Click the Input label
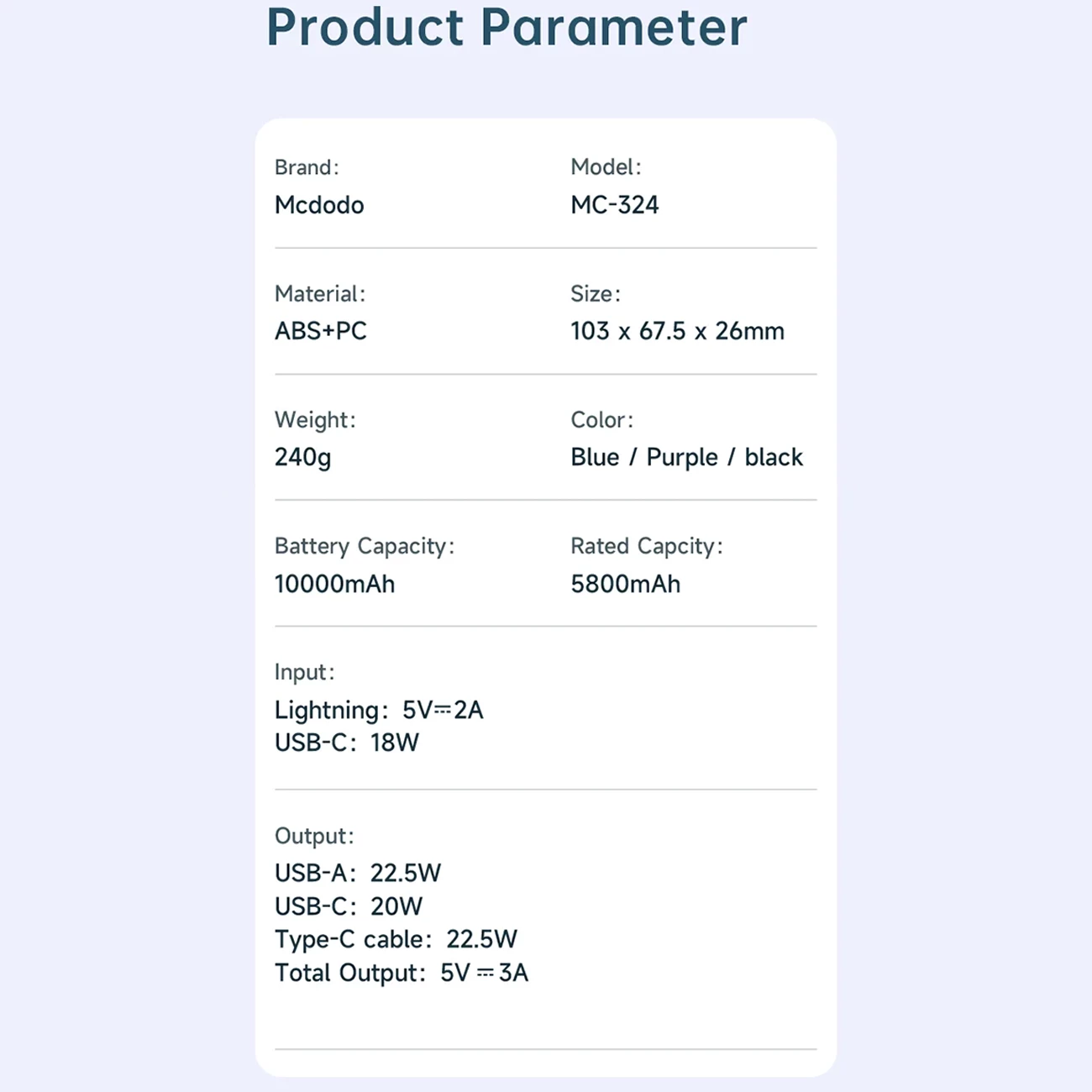Viewport: 1092px width, 1092px height. pos(304,672)
